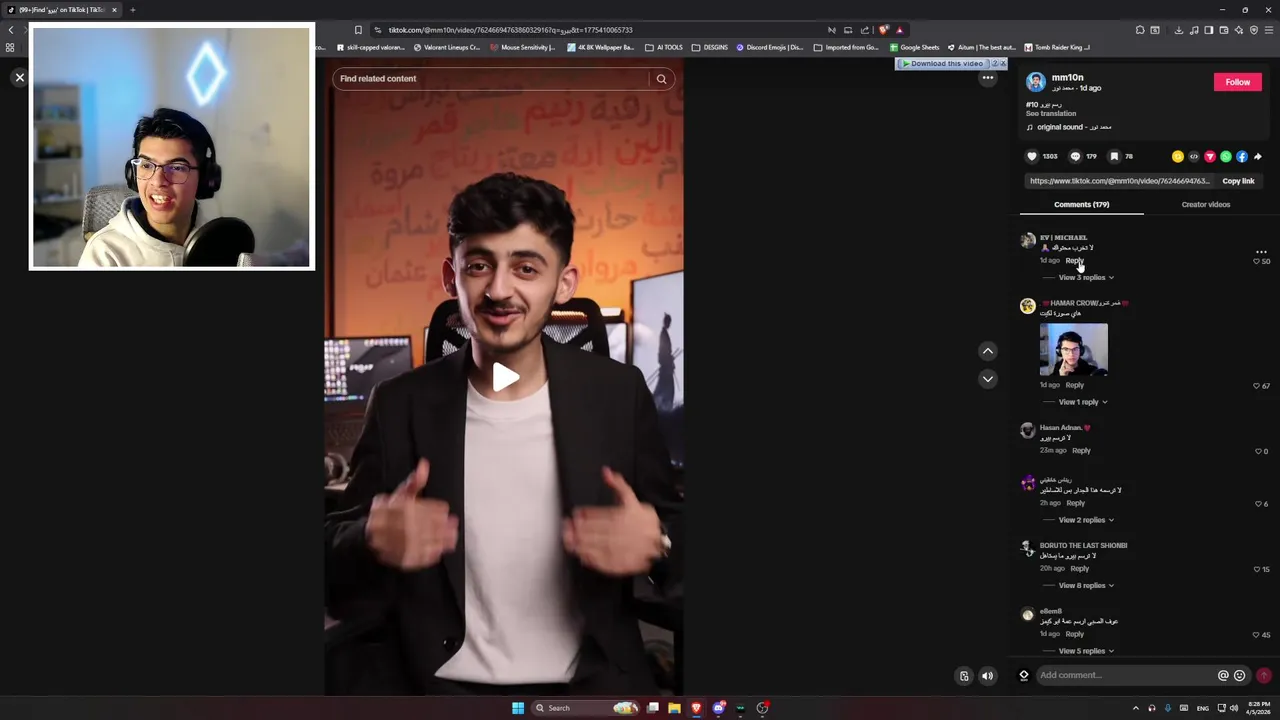
Task: Insert mention with @ icon in comment box
Action: (x=1223, y=676)
